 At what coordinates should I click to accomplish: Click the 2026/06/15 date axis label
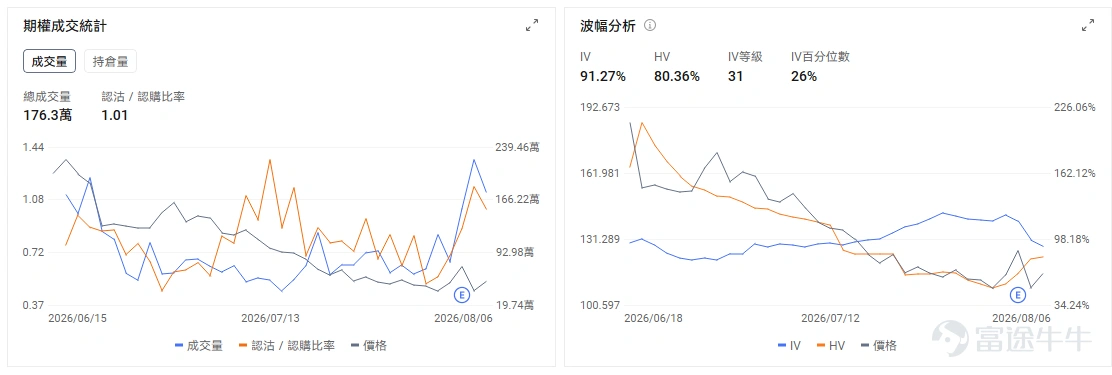tap(77, 318)
